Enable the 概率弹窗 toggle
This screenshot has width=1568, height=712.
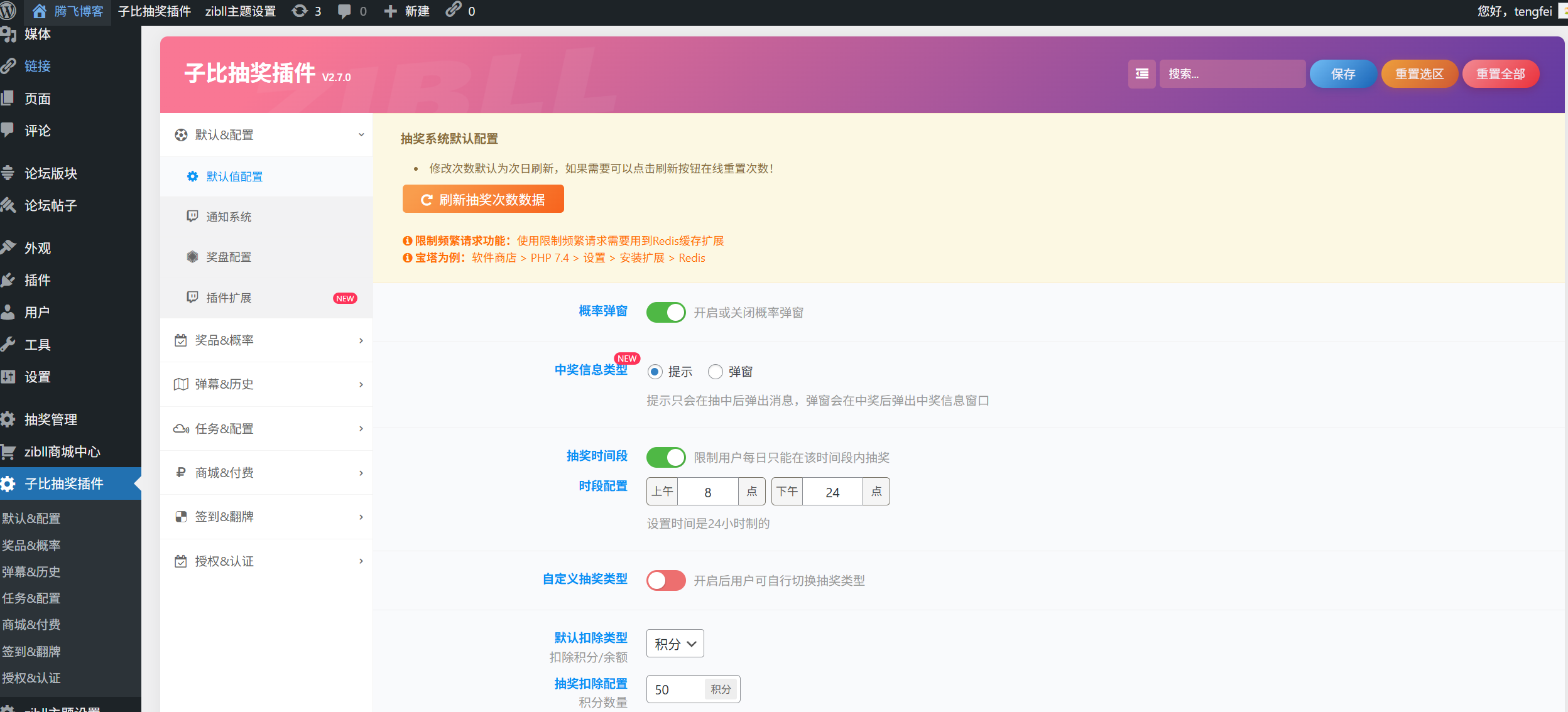[666, 312]
